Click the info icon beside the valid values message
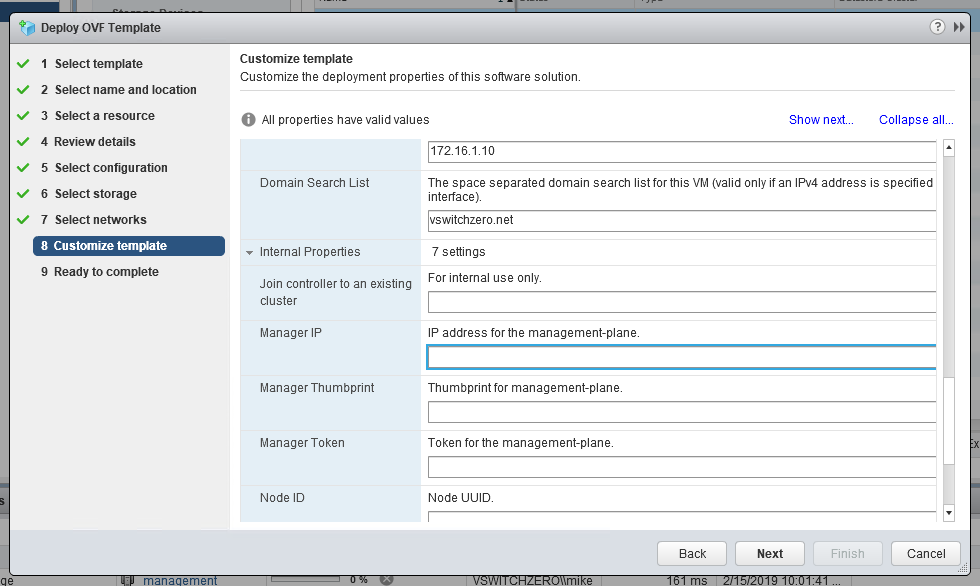980x586 pixels. [248, 119]
